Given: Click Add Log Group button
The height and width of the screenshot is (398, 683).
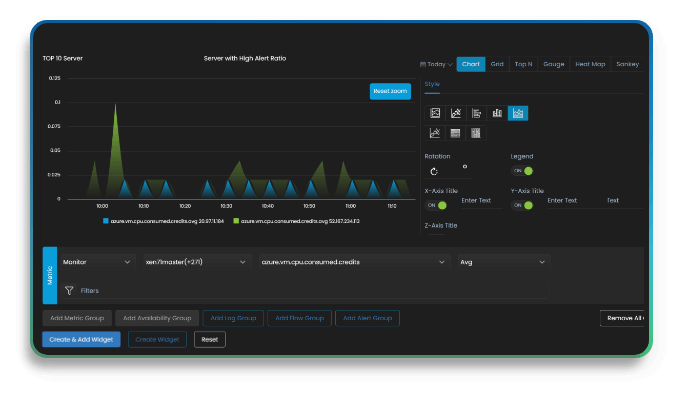Looking at the screenshot, I should pos(233,318).
